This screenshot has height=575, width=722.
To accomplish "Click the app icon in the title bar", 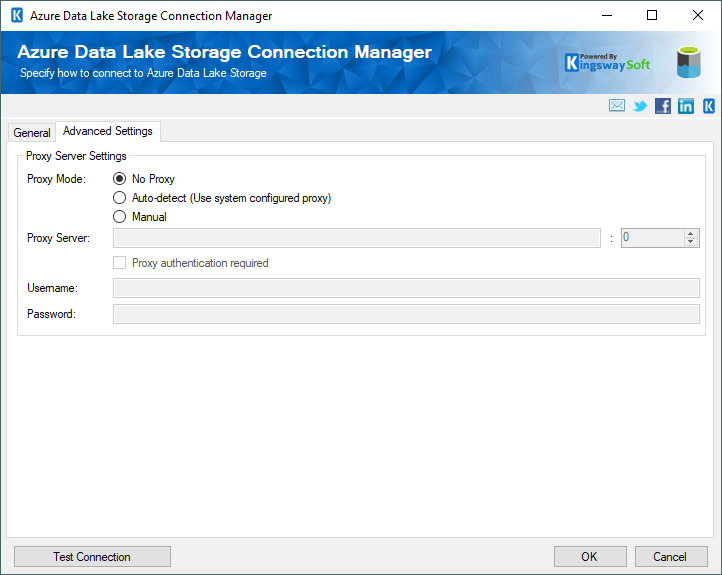I will [17, 15].
